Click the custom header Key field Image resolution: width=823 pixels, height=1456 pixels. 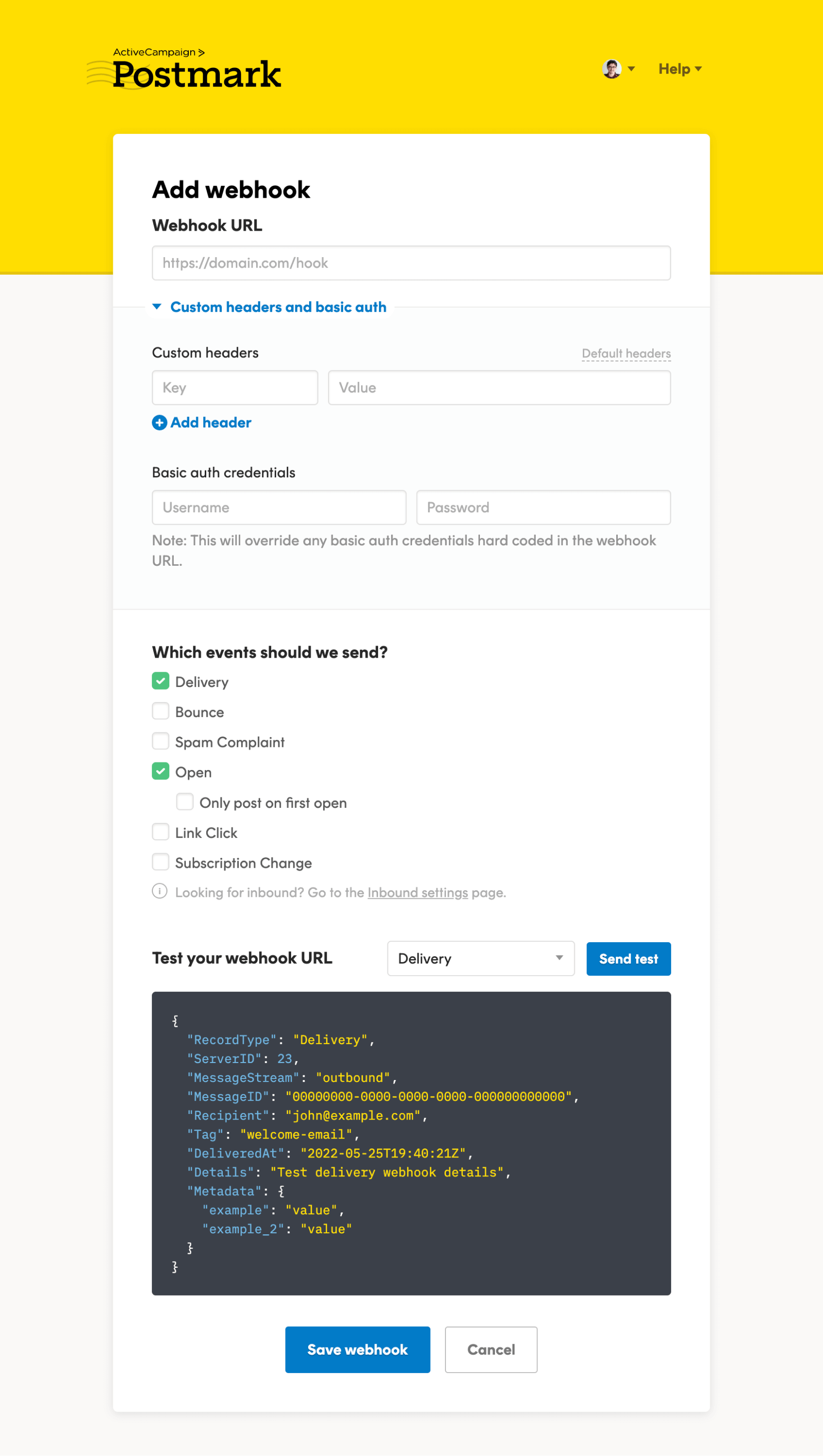(x=235, y=388)
